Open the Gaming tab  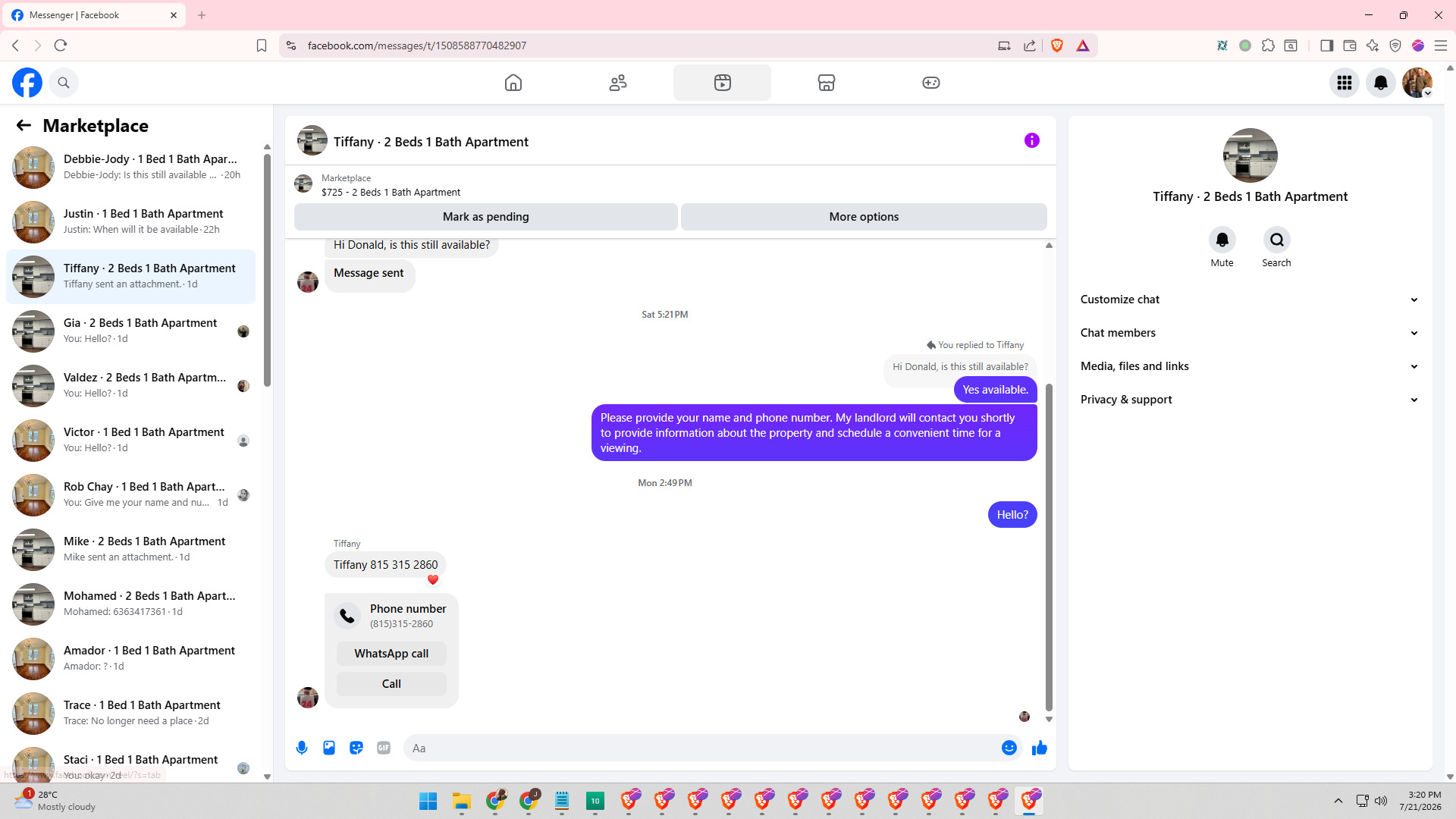click(x=931, y=83)
